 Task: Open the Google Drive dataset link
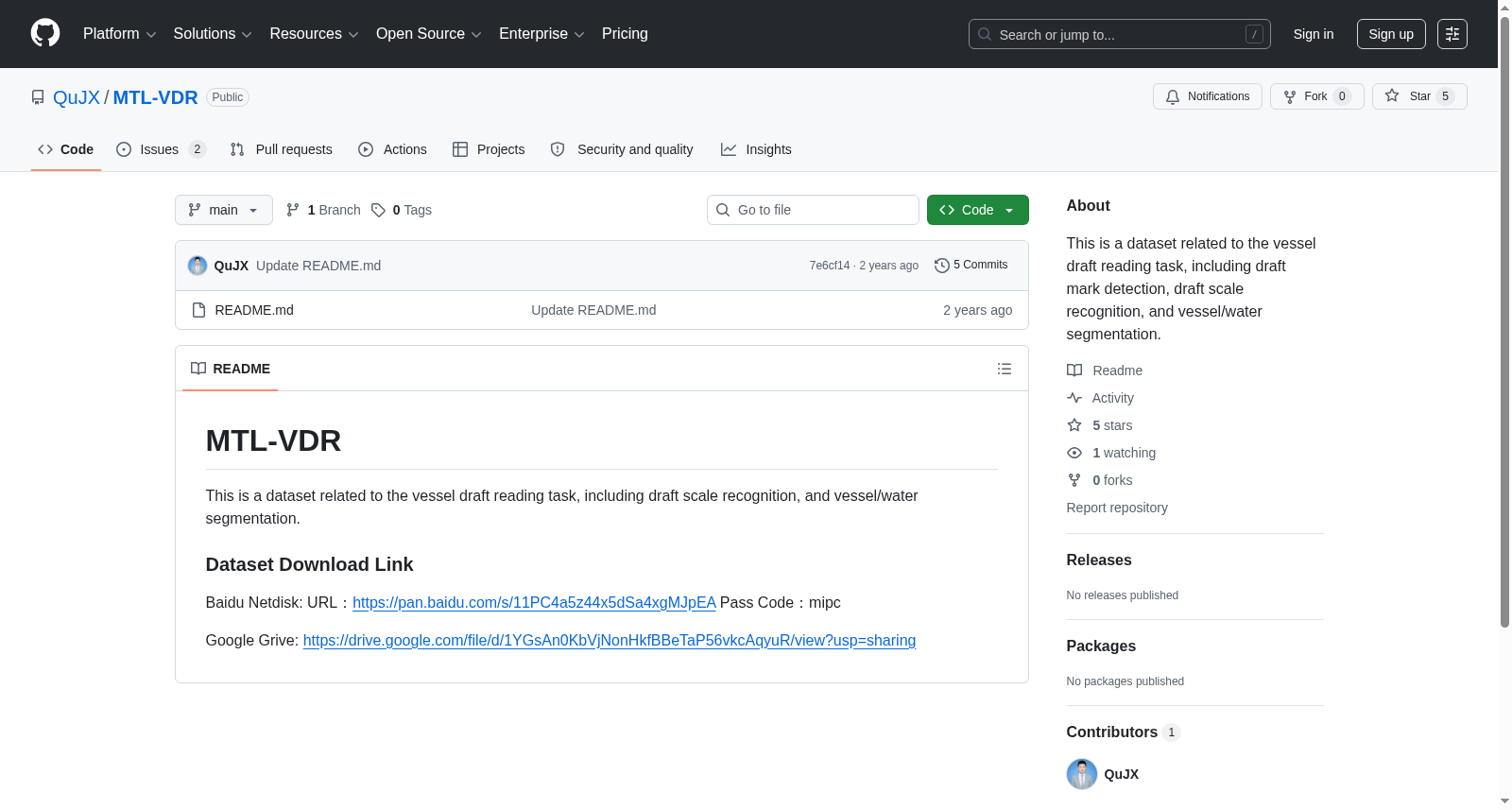pos(610,641)
